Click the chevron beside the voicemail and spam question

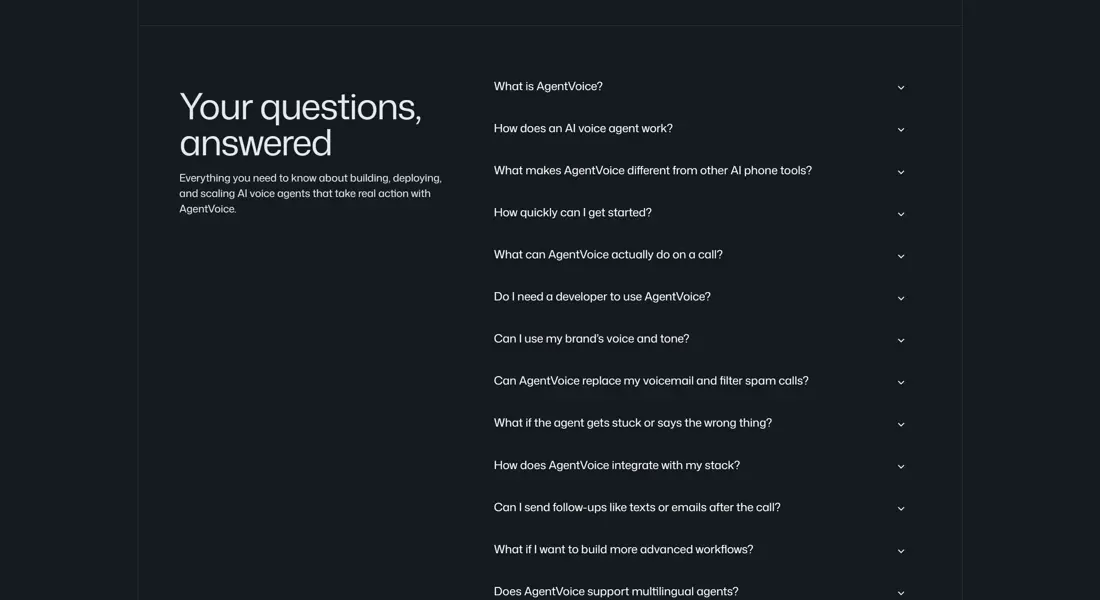(900, 381)
